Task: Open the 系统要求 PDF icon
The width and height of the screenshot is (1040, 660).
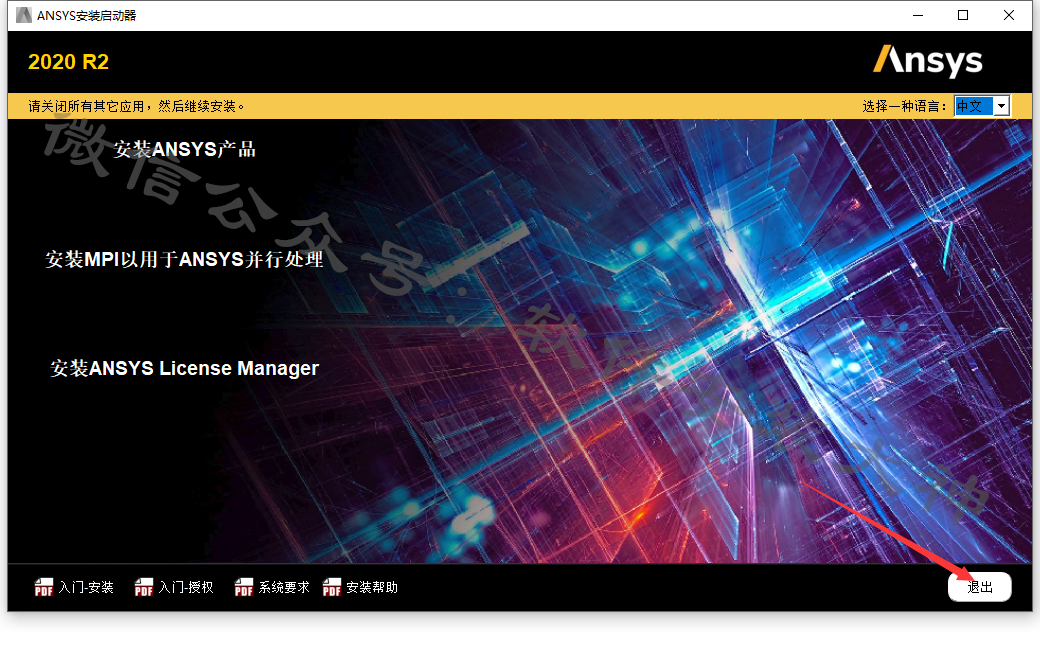Action: tap(244, 587)
